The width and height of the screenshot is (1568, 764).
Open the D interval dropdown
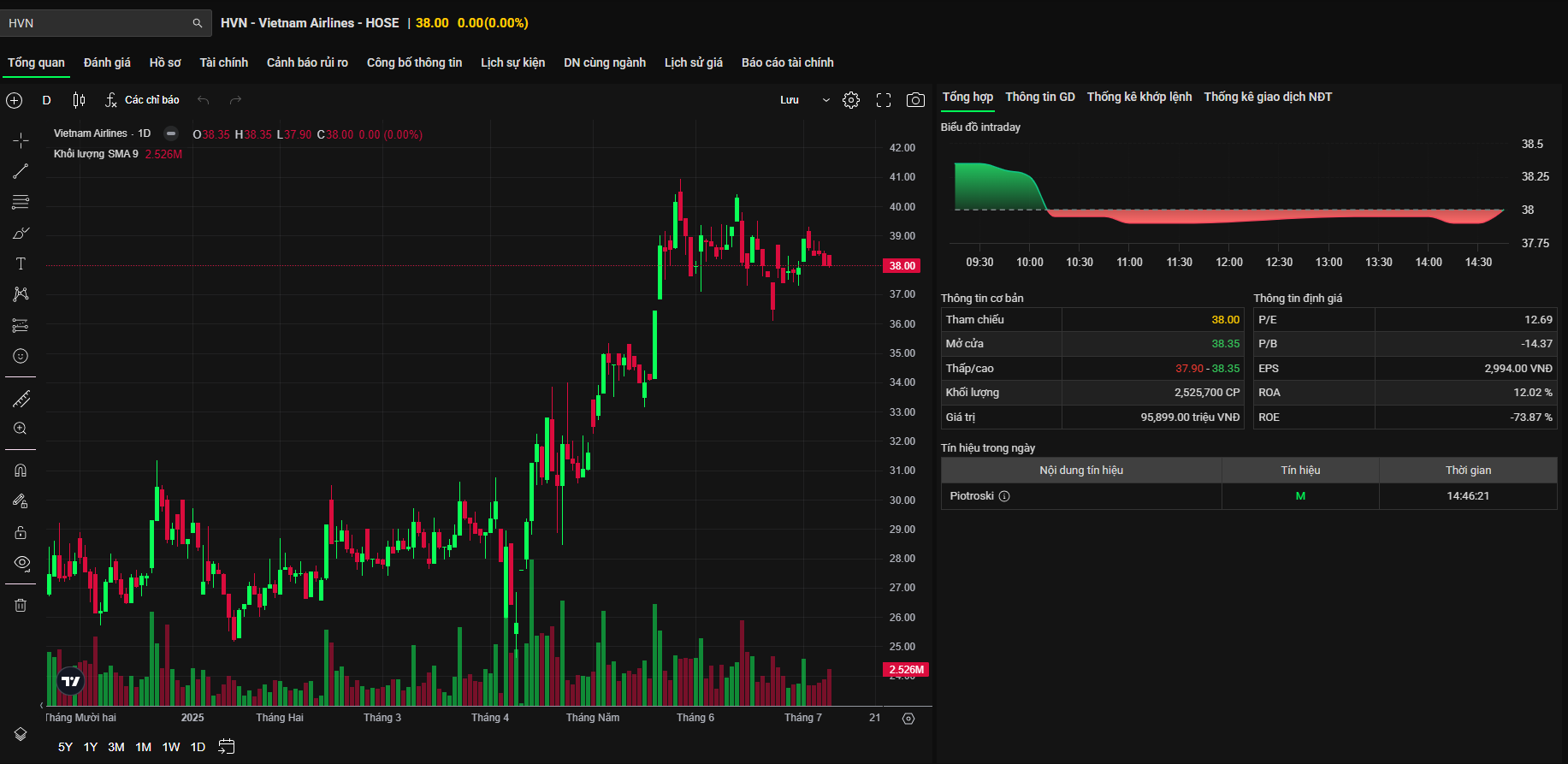coord(47,100)
